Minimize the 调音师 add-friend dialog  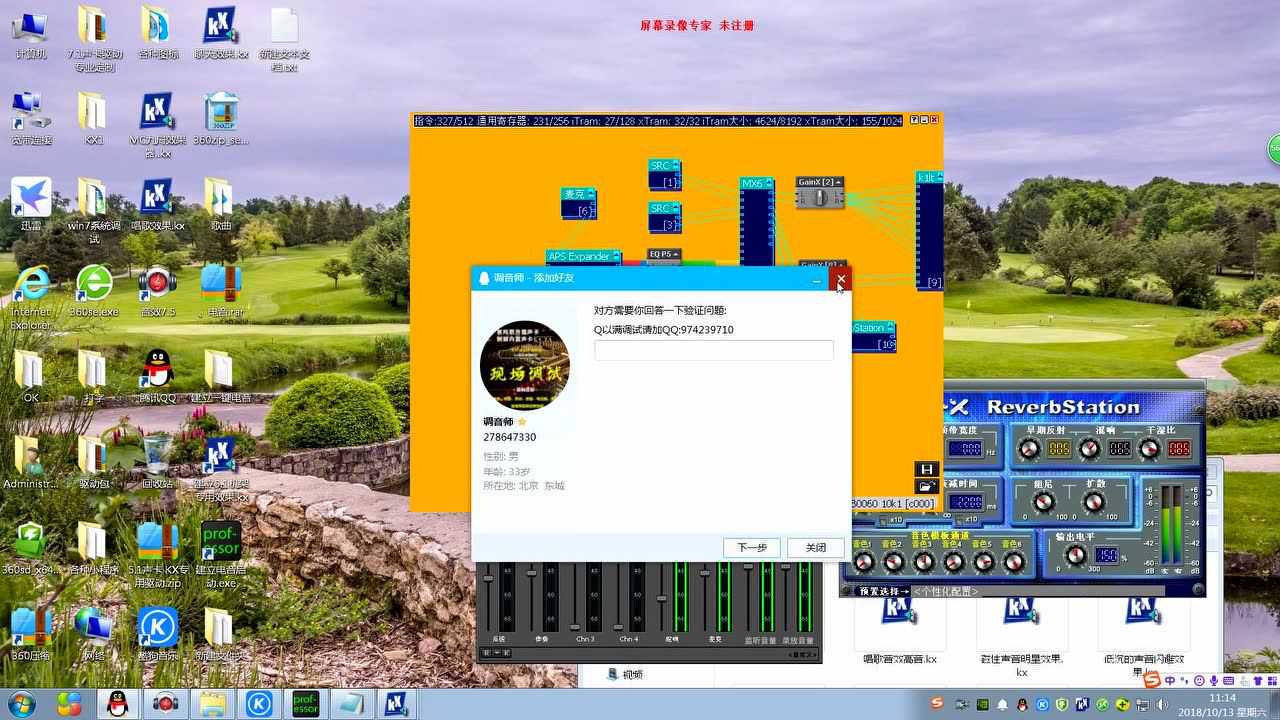tap(816, 279)
